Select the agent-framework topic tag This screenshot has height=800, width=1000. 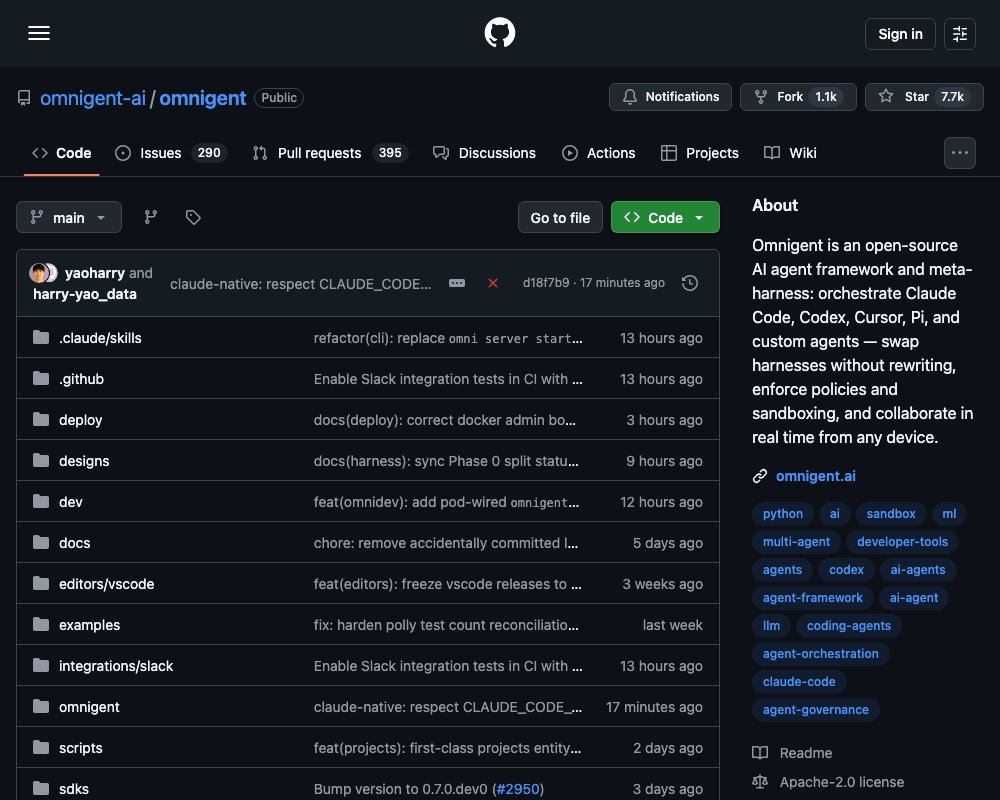(812, 598)
